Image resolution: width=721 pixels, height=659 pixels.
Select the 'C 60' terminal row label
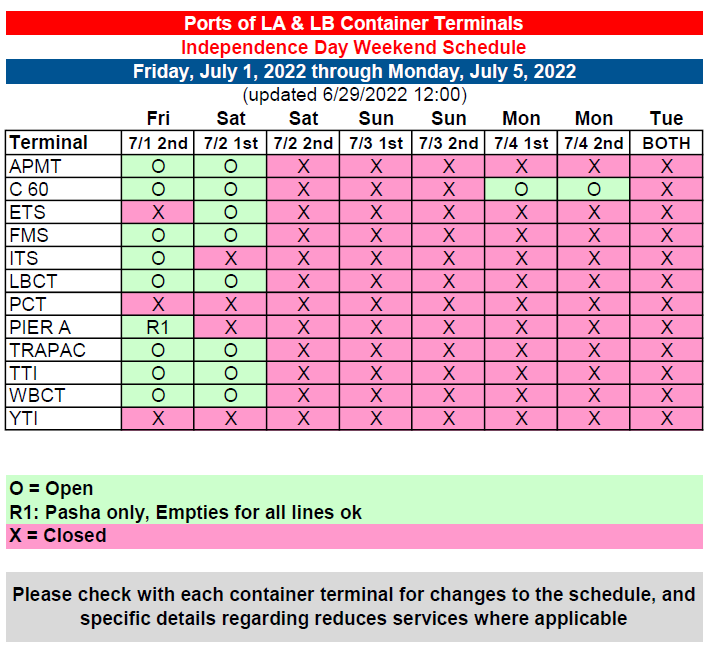63,189
